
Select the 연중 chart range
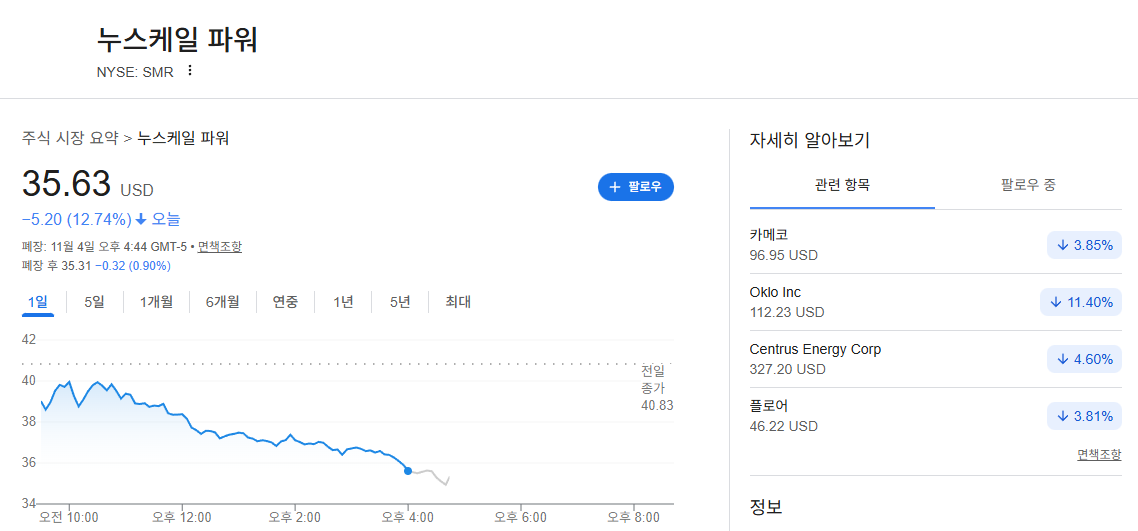(285, 302)
